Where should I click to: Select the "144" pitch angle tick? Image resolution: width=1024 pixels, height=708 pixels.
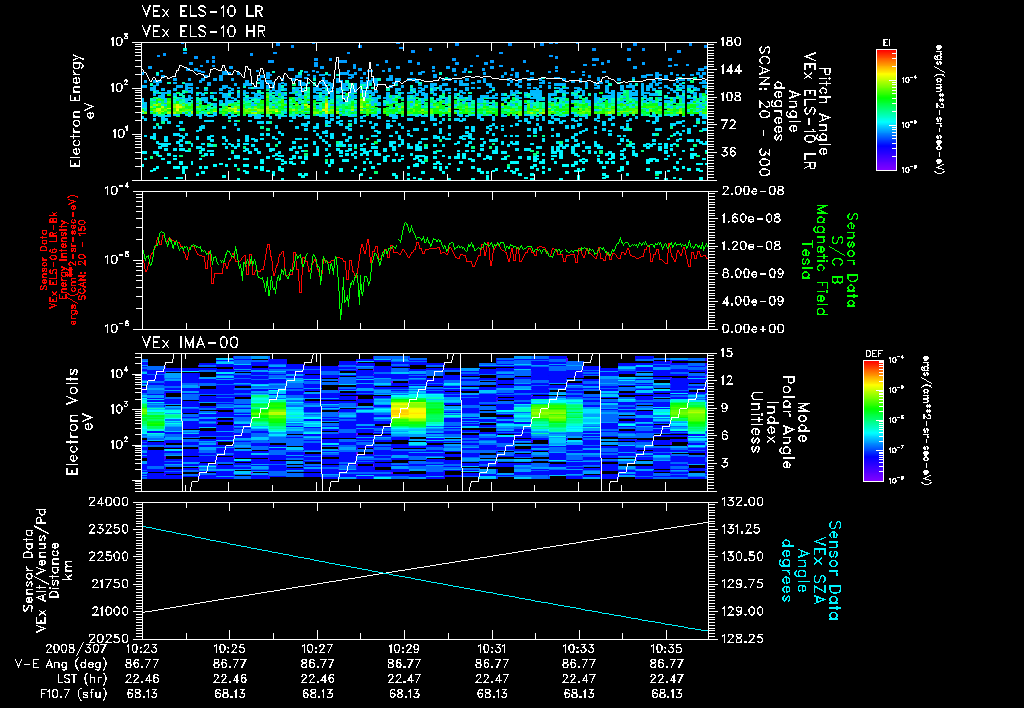730,69
